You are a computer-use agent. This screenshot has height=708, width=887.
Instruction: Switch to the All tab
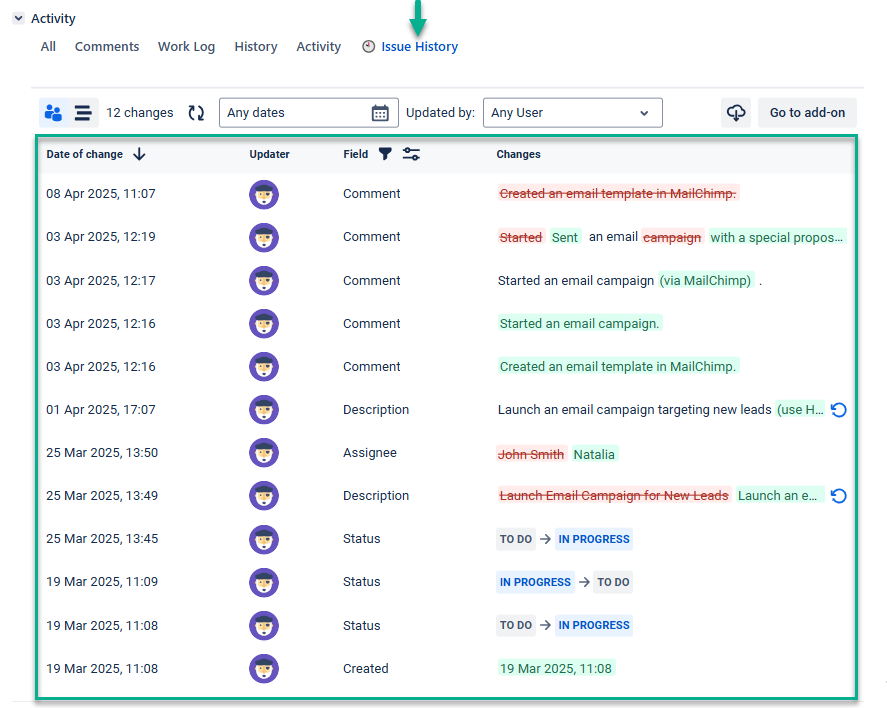click(48, 46)
